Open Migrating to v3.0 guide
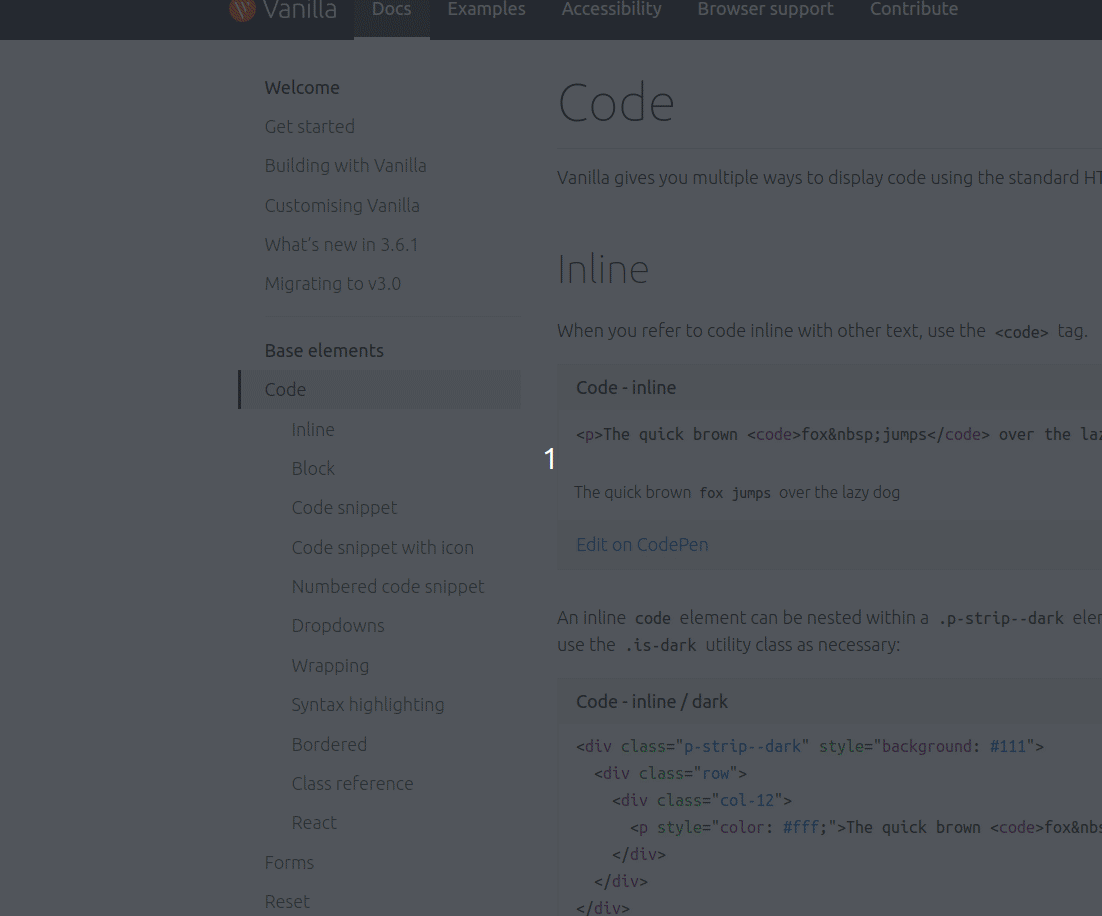This screenshot has width=1102, height=916. click(333, 284)
